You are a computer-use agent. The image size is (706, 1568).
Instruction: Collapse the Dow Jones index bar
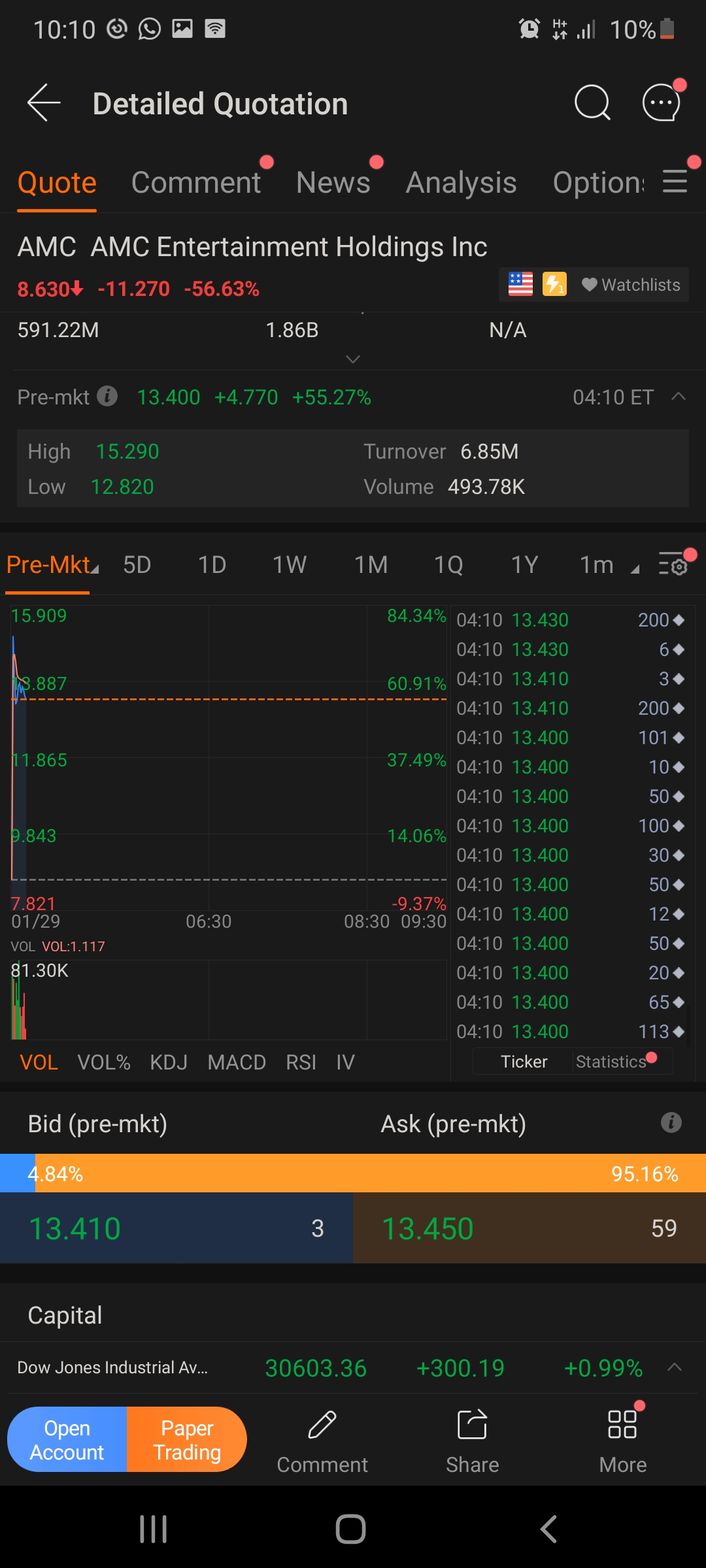(675, 1367)
